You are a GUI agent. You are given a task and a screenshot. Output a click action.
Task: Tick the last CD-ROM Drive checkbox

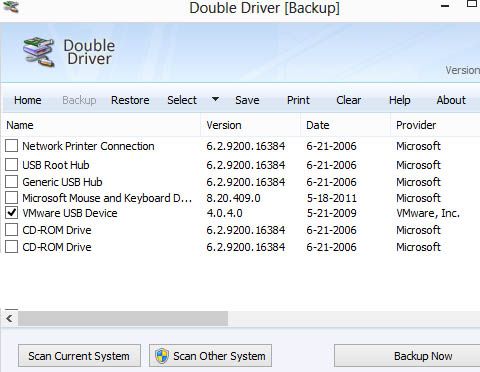12,247
